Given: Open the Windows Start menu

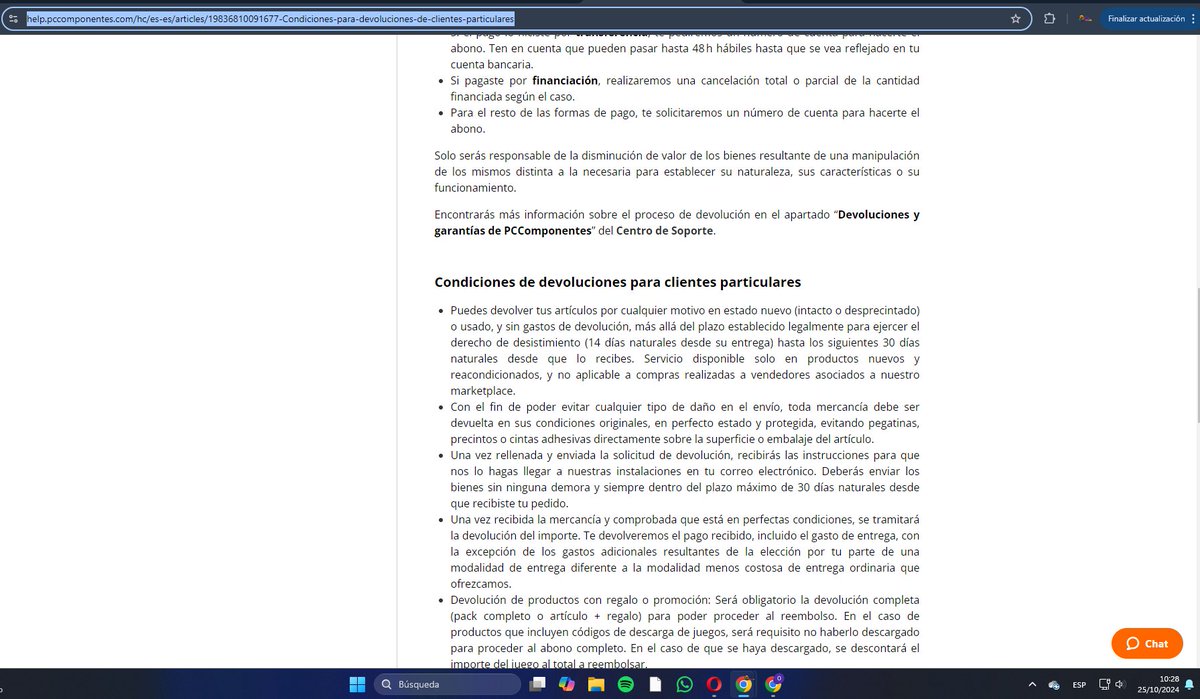Looking at the screenshot, I should [x=357, y=684].
